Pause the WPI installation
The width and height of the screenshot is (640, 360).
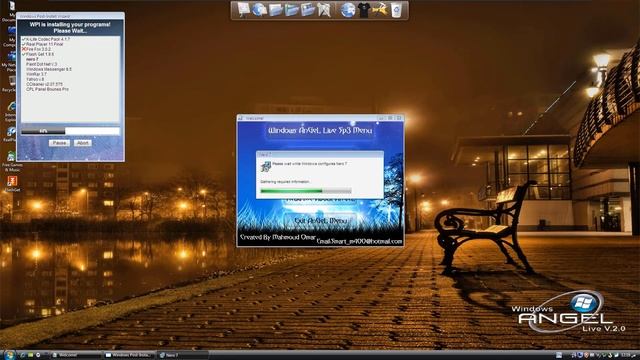point(60,143)
